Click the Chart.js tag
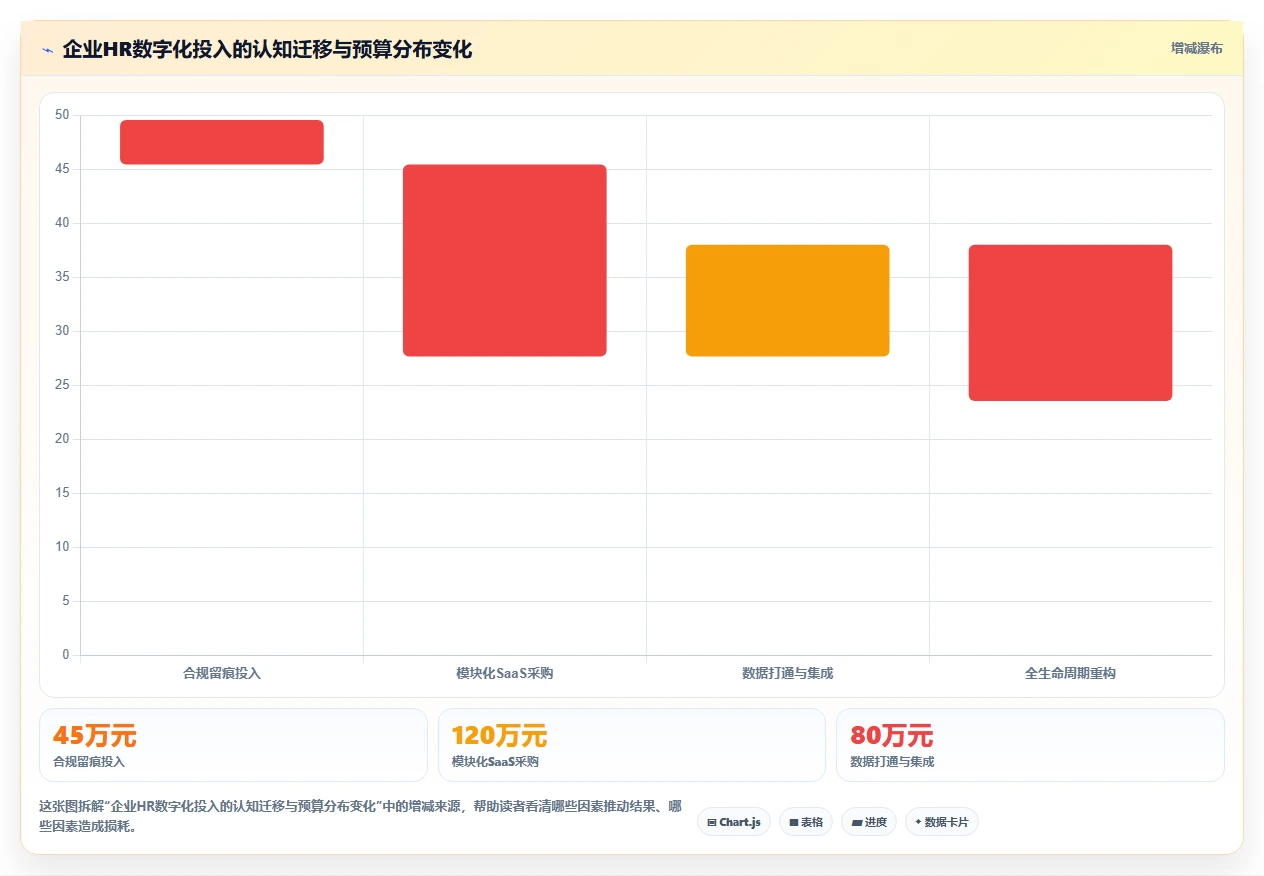The width and height of the screenshot is (1264, 876). click(734, 822)
